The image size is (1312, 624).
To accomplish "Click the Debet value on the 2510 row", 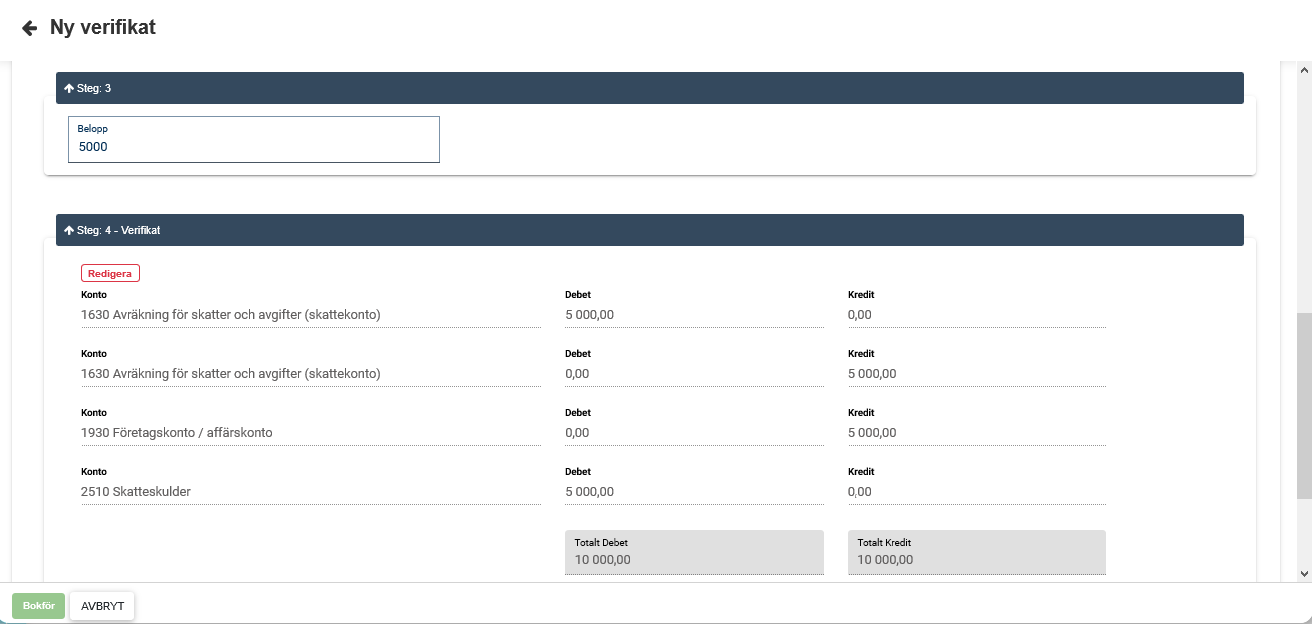I will (693, 492).
